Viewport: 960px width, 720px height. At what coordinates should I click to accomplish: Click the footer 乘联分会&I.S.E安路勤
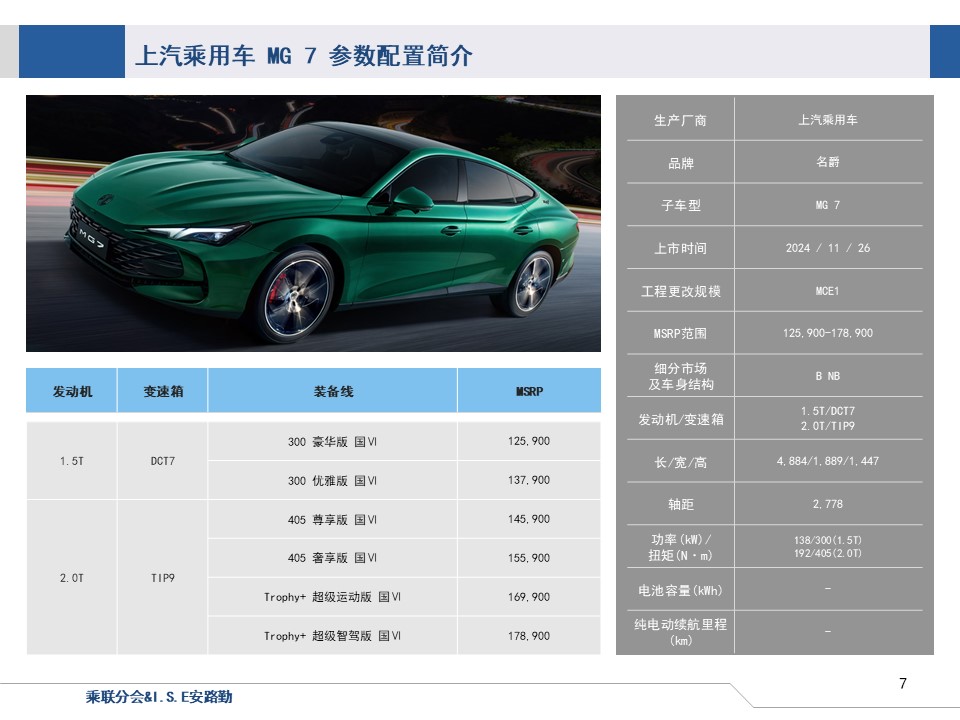159,697
